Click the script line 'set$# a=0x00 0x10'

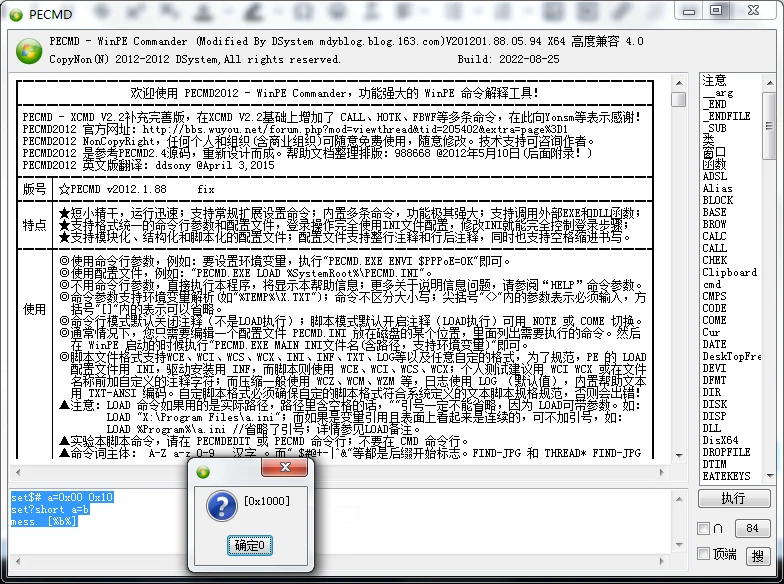pos(62,497)
